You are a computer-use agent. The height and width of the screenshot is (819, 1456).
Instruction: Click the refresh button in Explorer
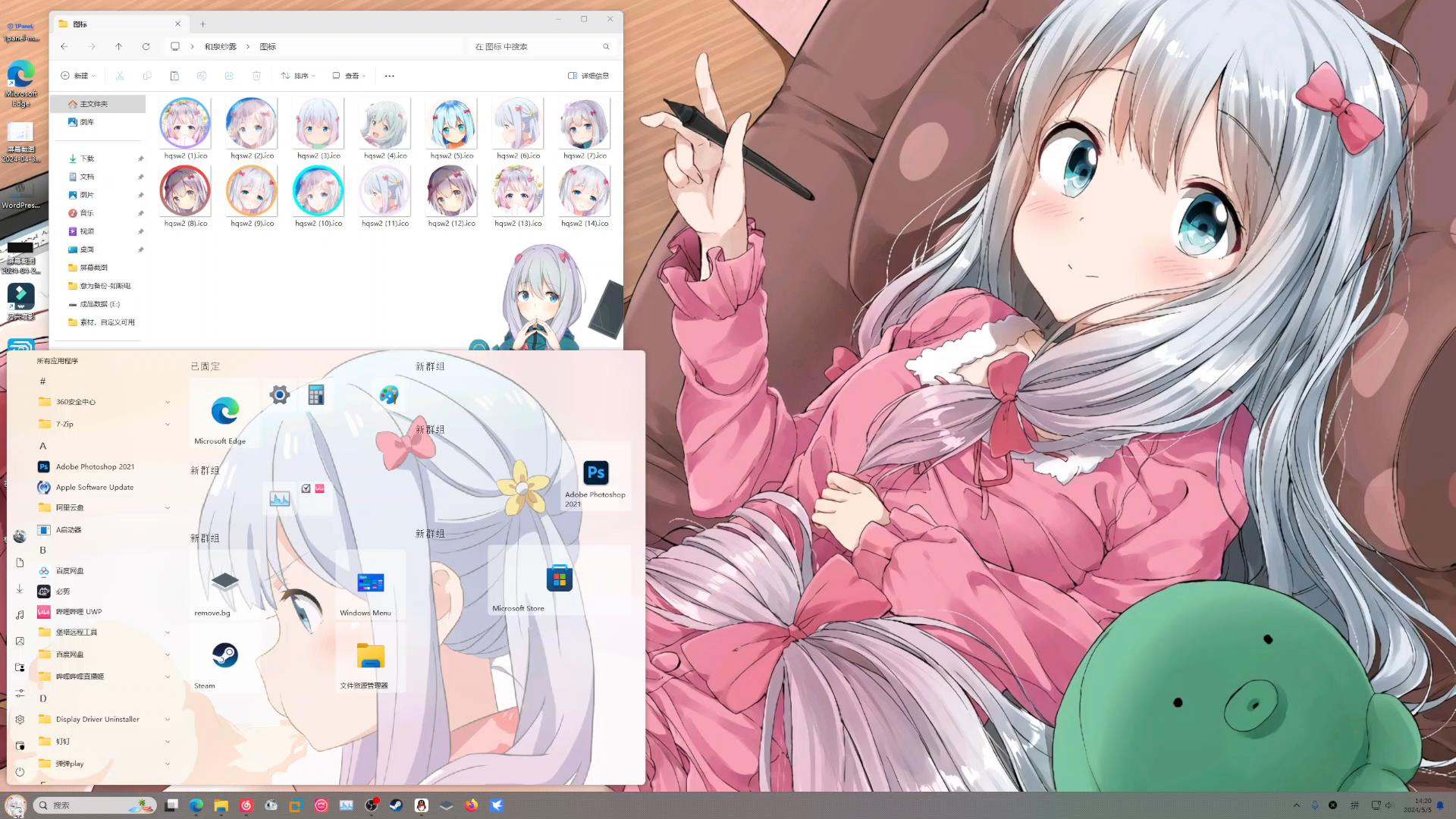coord(146,47)
